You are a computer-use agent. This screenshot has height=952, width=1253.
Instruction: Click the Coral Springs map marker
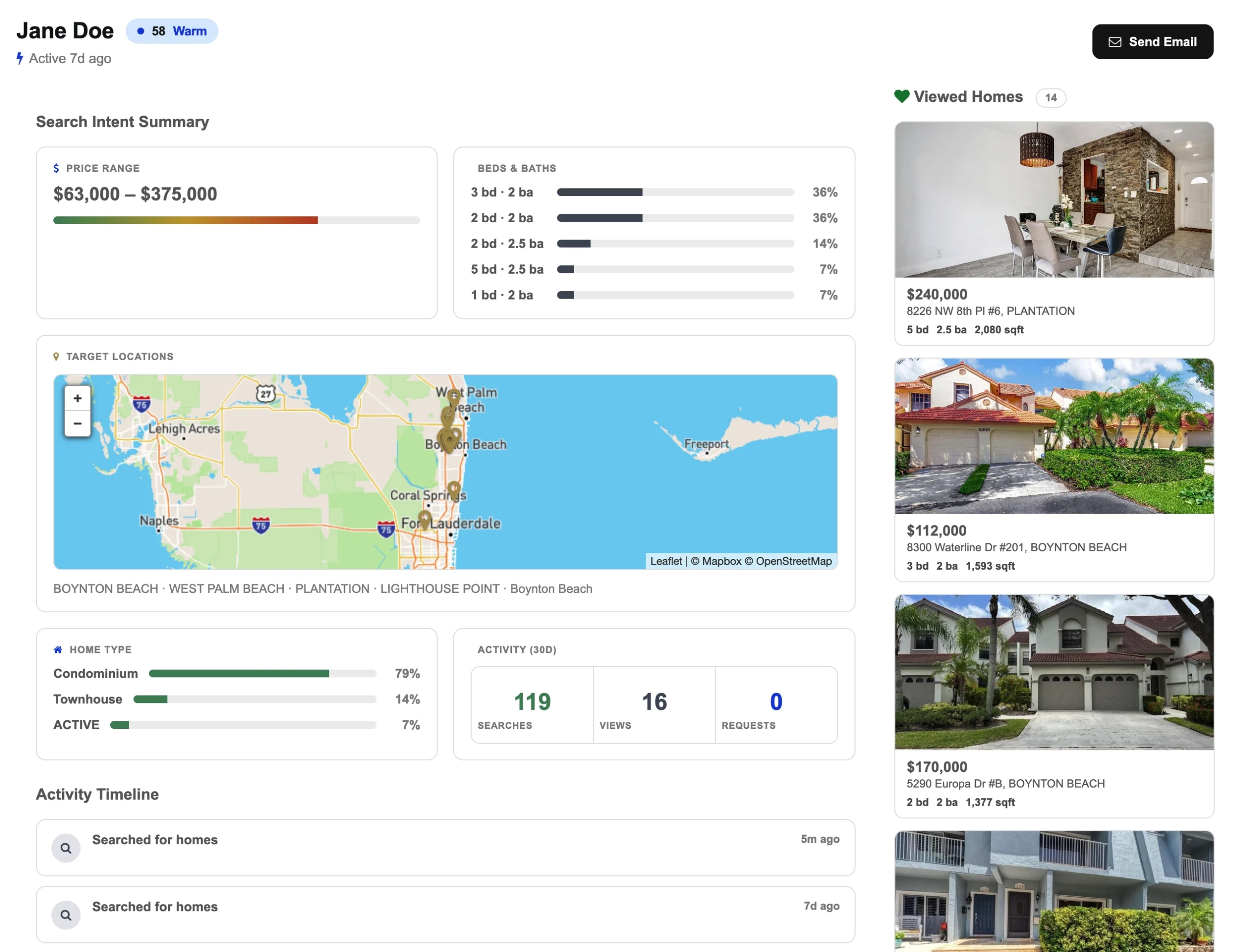pos(454,490)
